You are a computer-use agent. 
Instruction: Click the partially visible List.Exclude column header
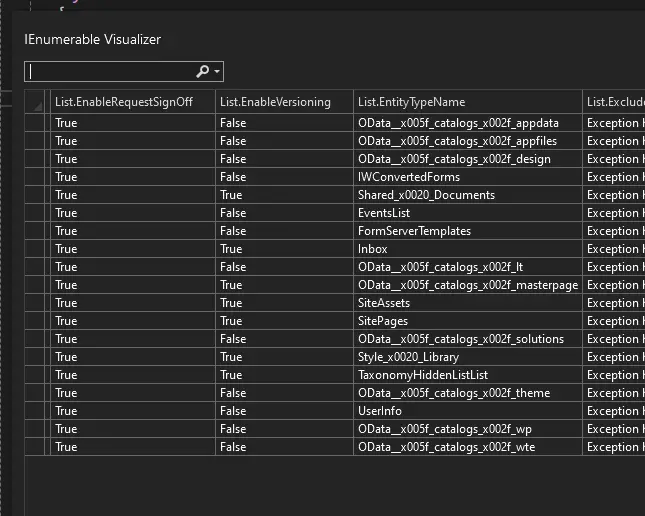613,102
